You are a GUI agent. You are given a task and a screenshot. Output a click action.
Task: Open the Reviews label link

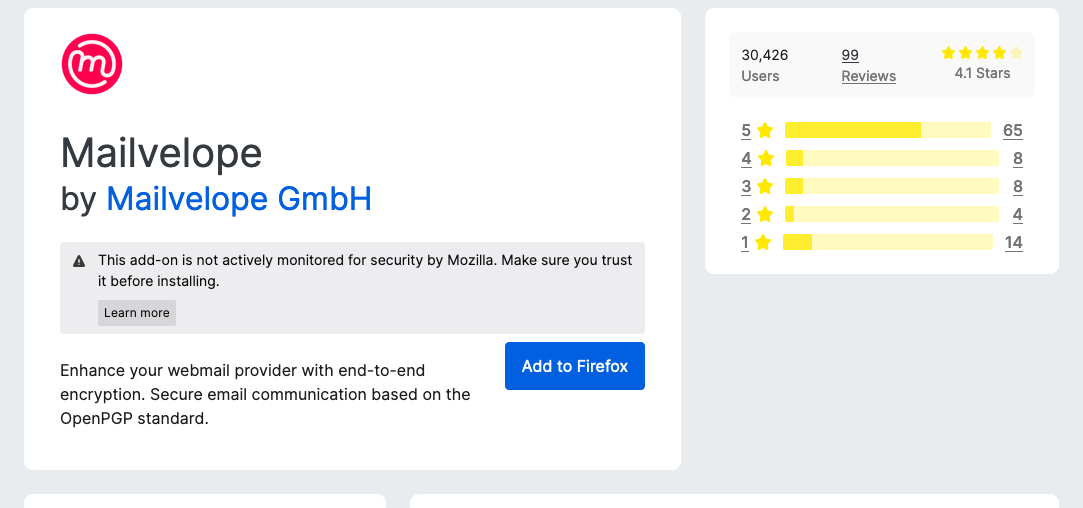[869, 77]
